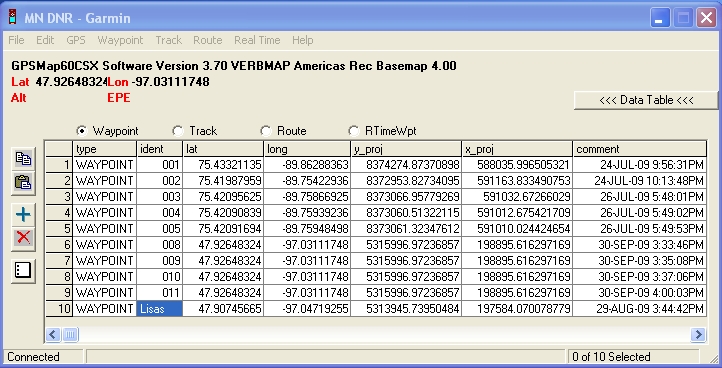Select row header number 3

(59, 197)
